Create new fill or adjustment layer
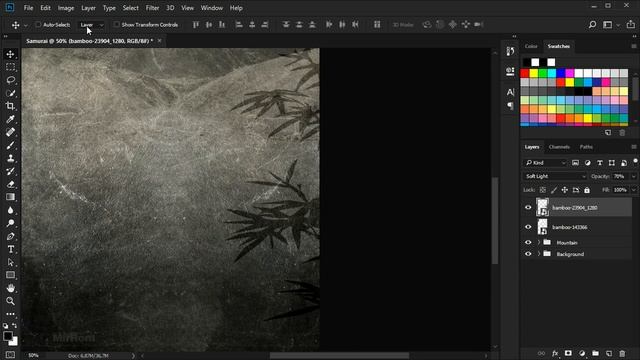This screenshot has width=640, height=360. tap(582, 353)
